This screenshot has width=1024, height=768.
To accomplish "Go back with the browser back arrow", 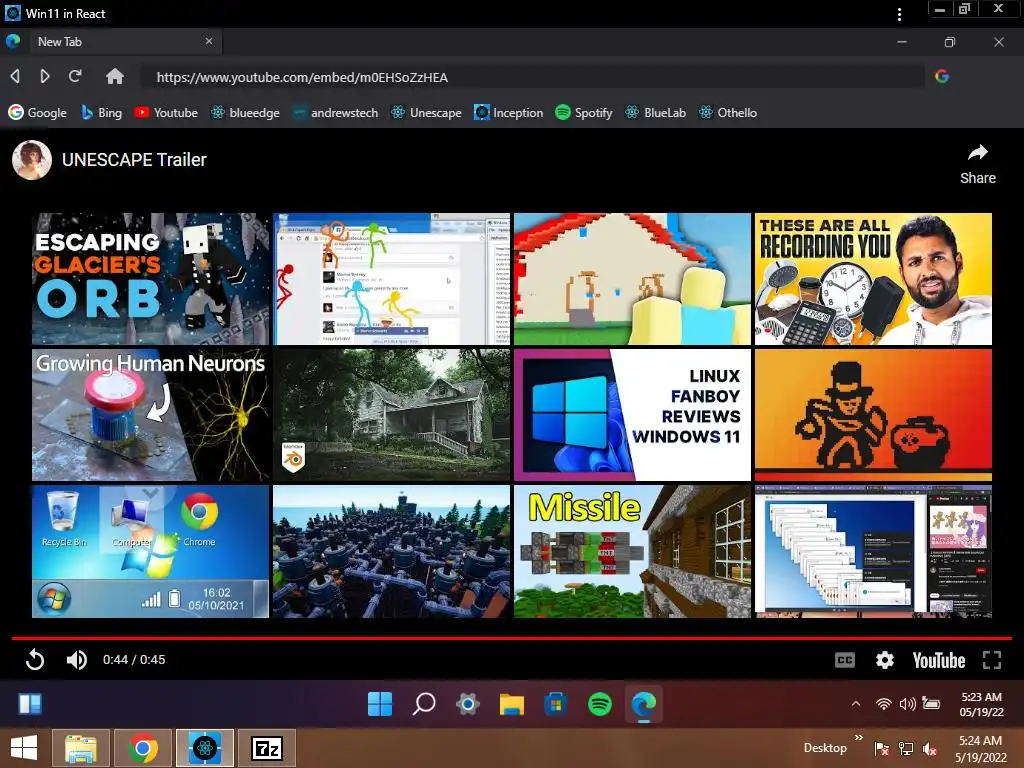I will [15, 76].
